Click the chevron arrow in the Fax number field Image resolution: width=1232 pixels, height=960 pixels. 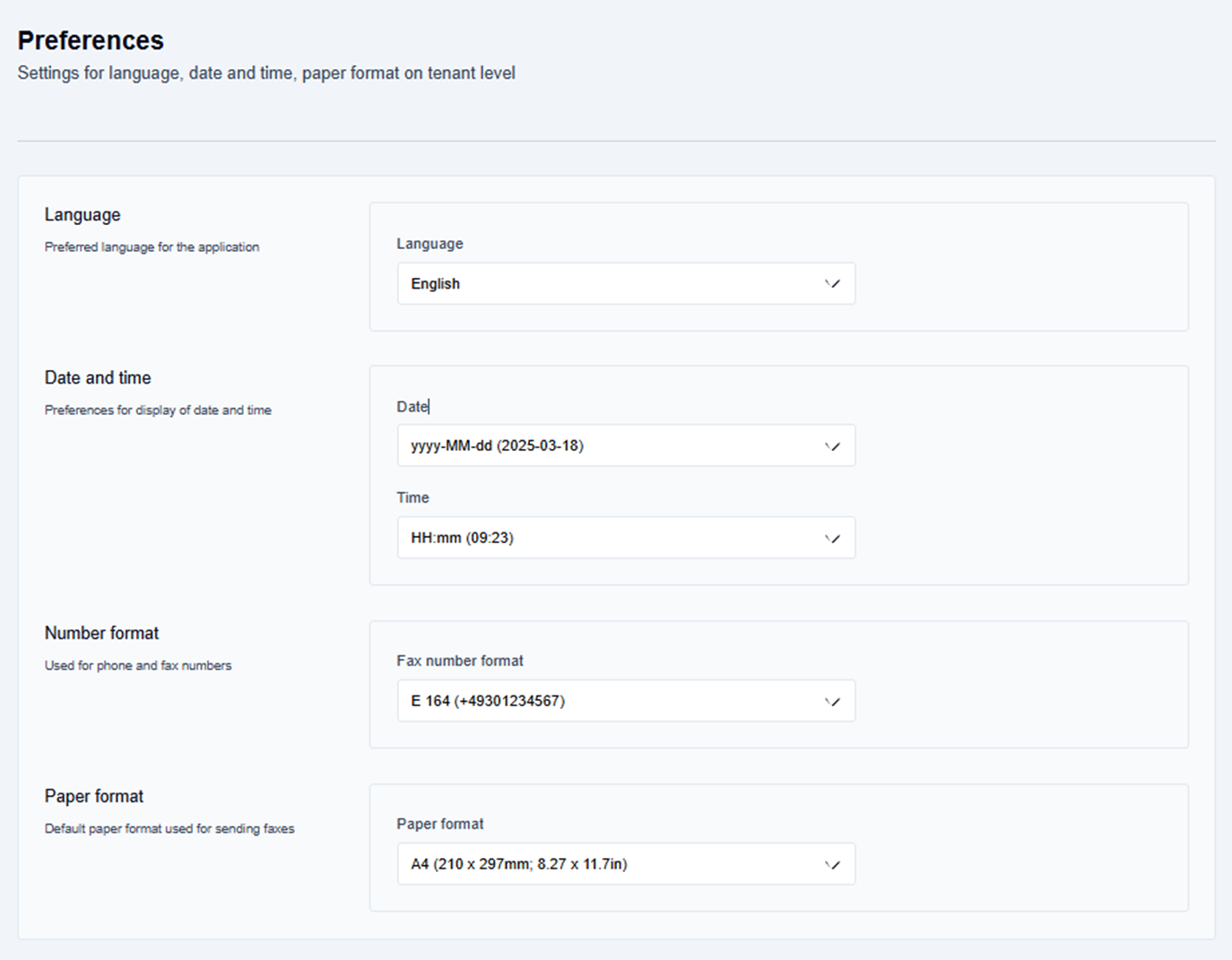click(x=832, y=702)
